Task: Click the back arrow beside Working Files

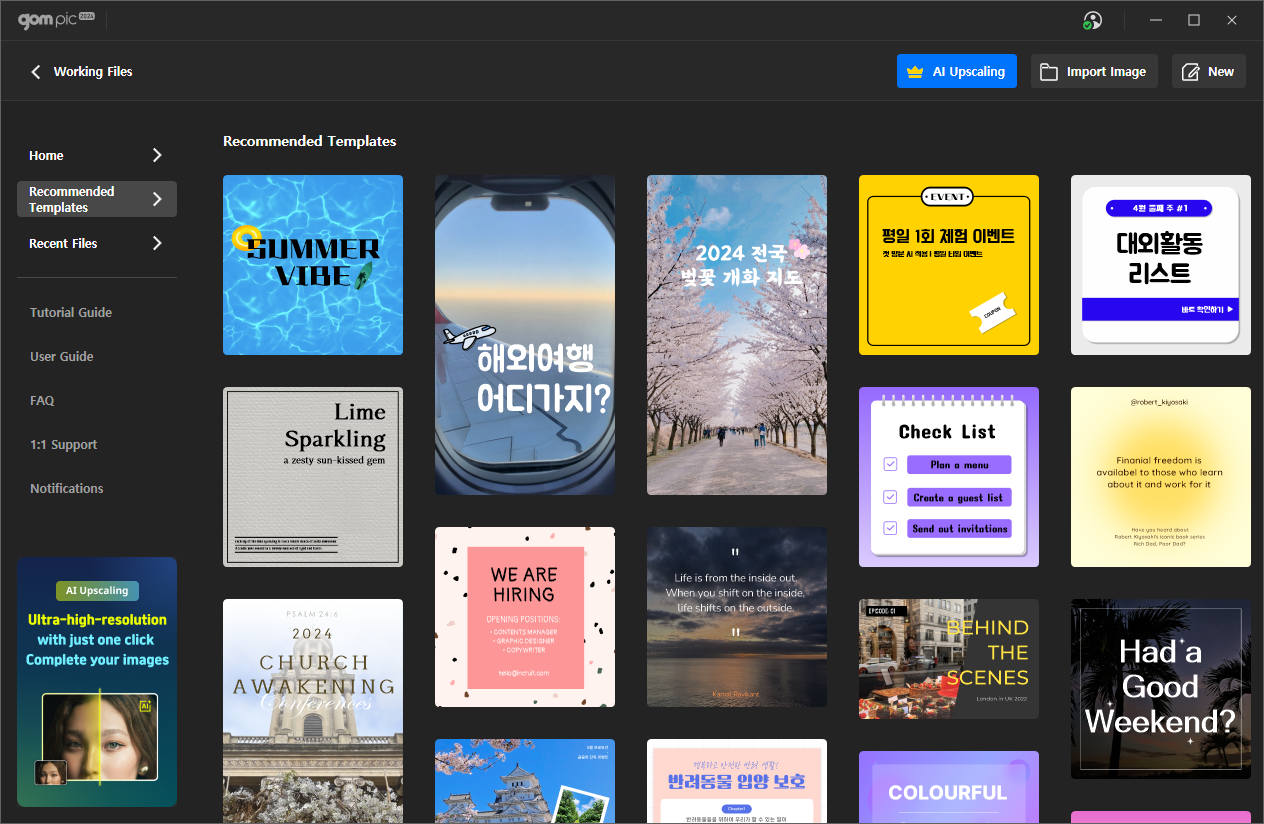Action: (36, 72)
